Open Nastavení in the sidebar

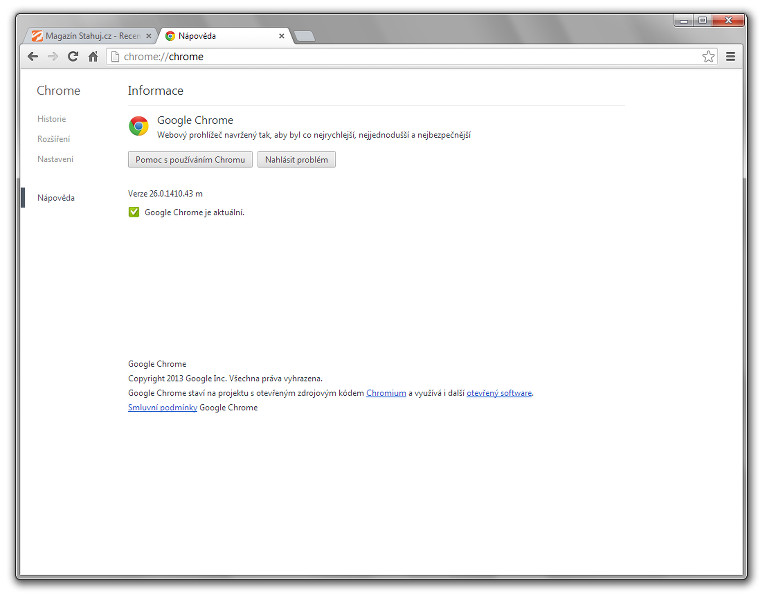[x=55, y=159]
